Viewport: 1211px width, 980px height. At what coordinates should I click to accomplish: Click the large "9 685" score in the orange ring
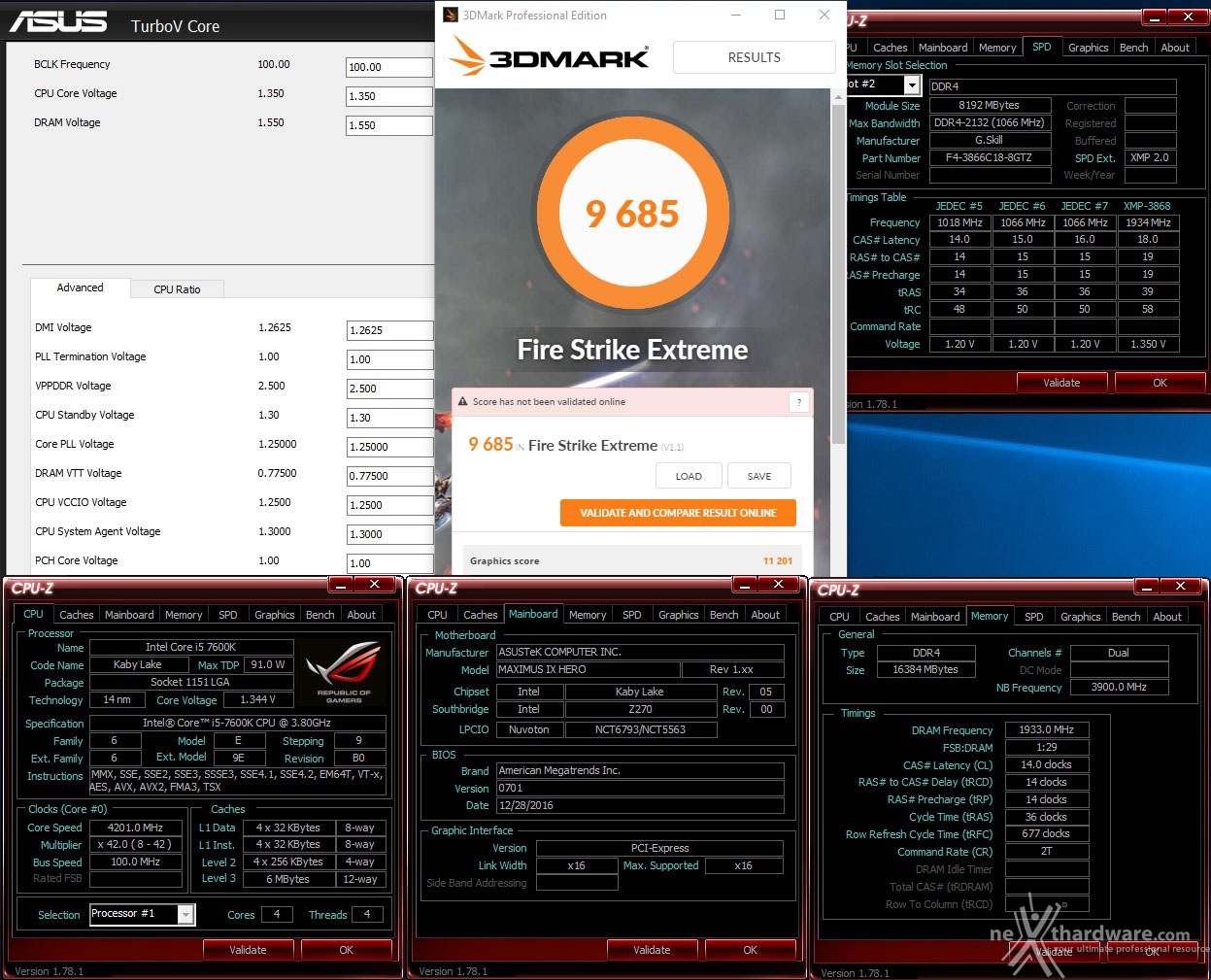tap(632, 214)
